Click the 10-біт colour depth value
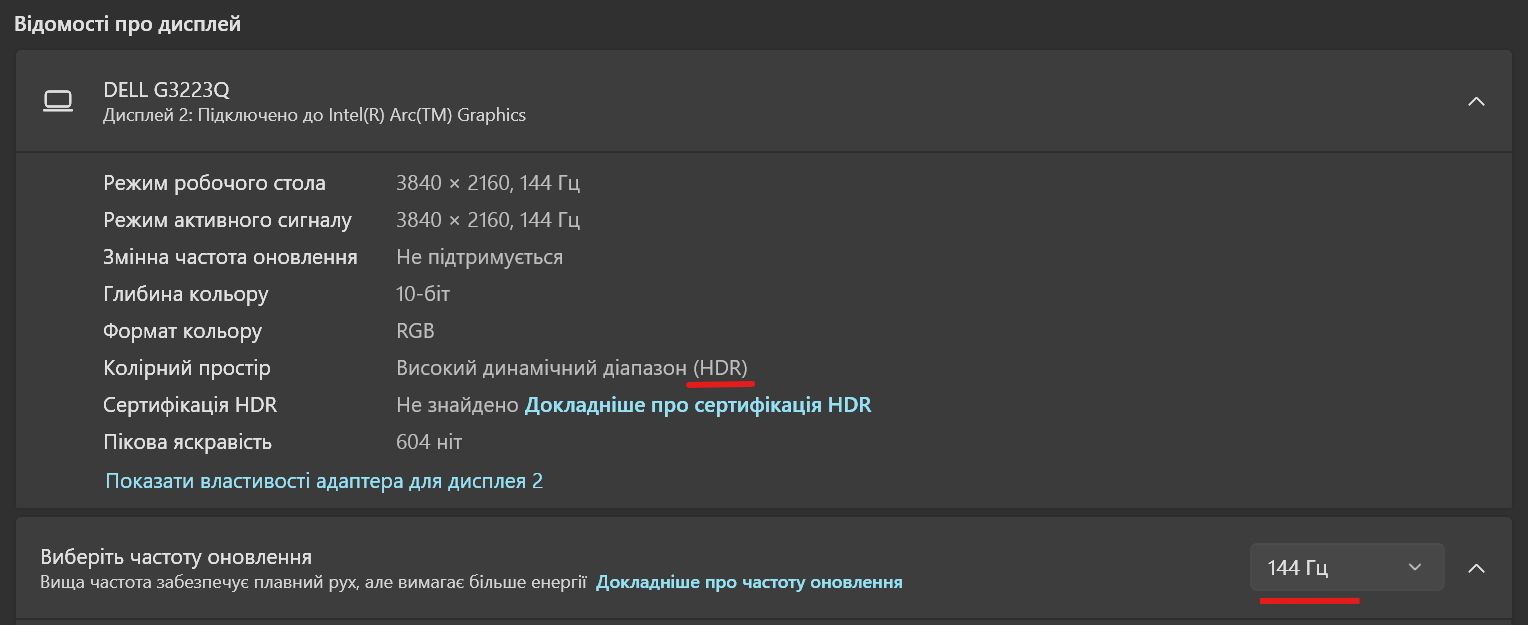This screenshot has height=625, width=1528. point(423,294)
